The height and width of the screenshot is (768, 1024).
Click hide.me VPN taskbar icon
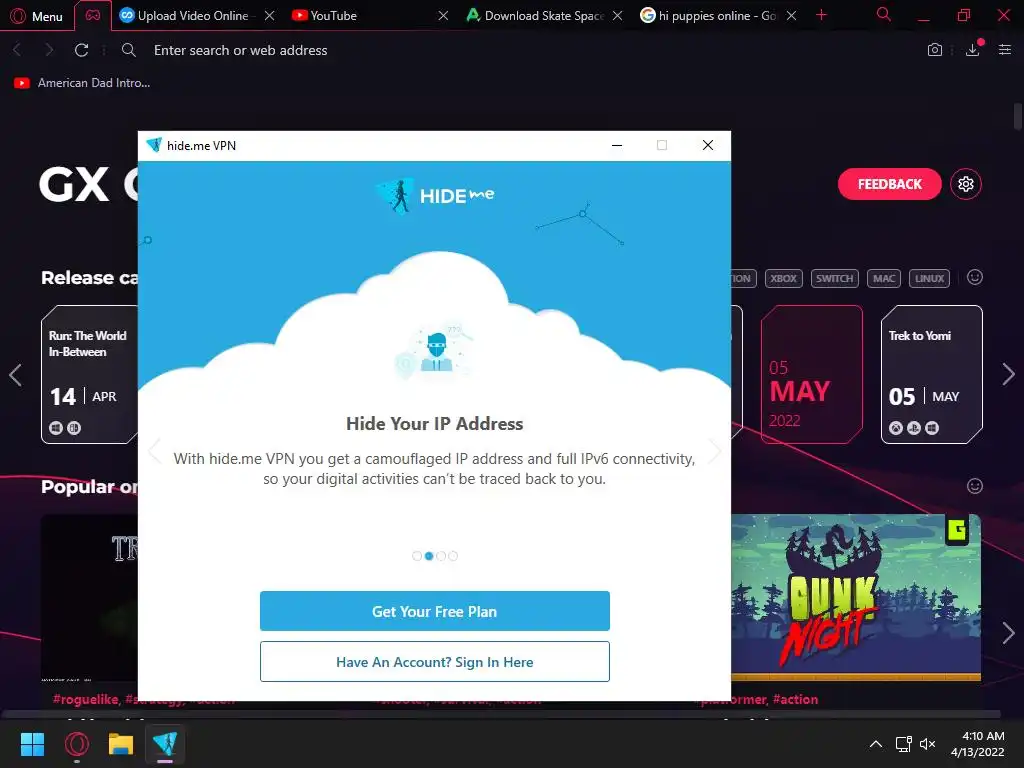point(165,744)
